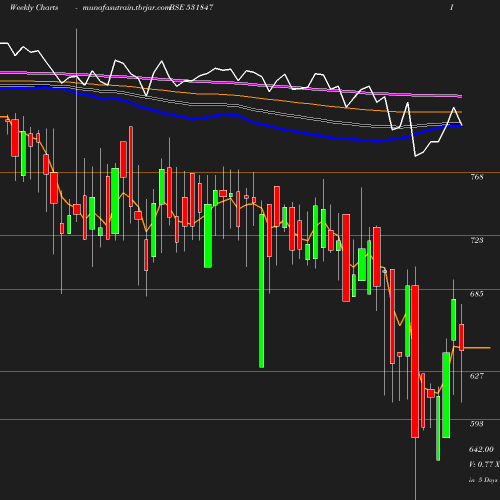This screenshot has width=500, height=500.
Task: Click the 593 price level label
Action: (477, 424)
